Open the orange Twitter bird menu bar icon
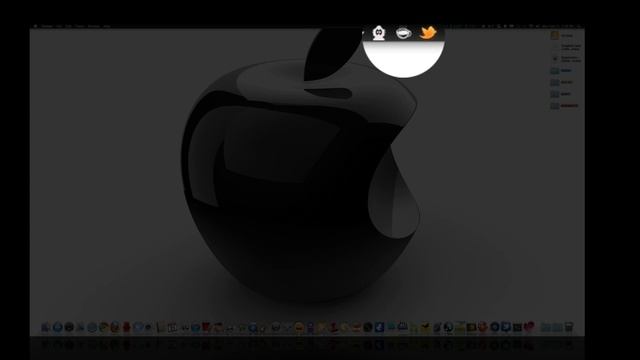The image size is (640, 360). point(428,32)
